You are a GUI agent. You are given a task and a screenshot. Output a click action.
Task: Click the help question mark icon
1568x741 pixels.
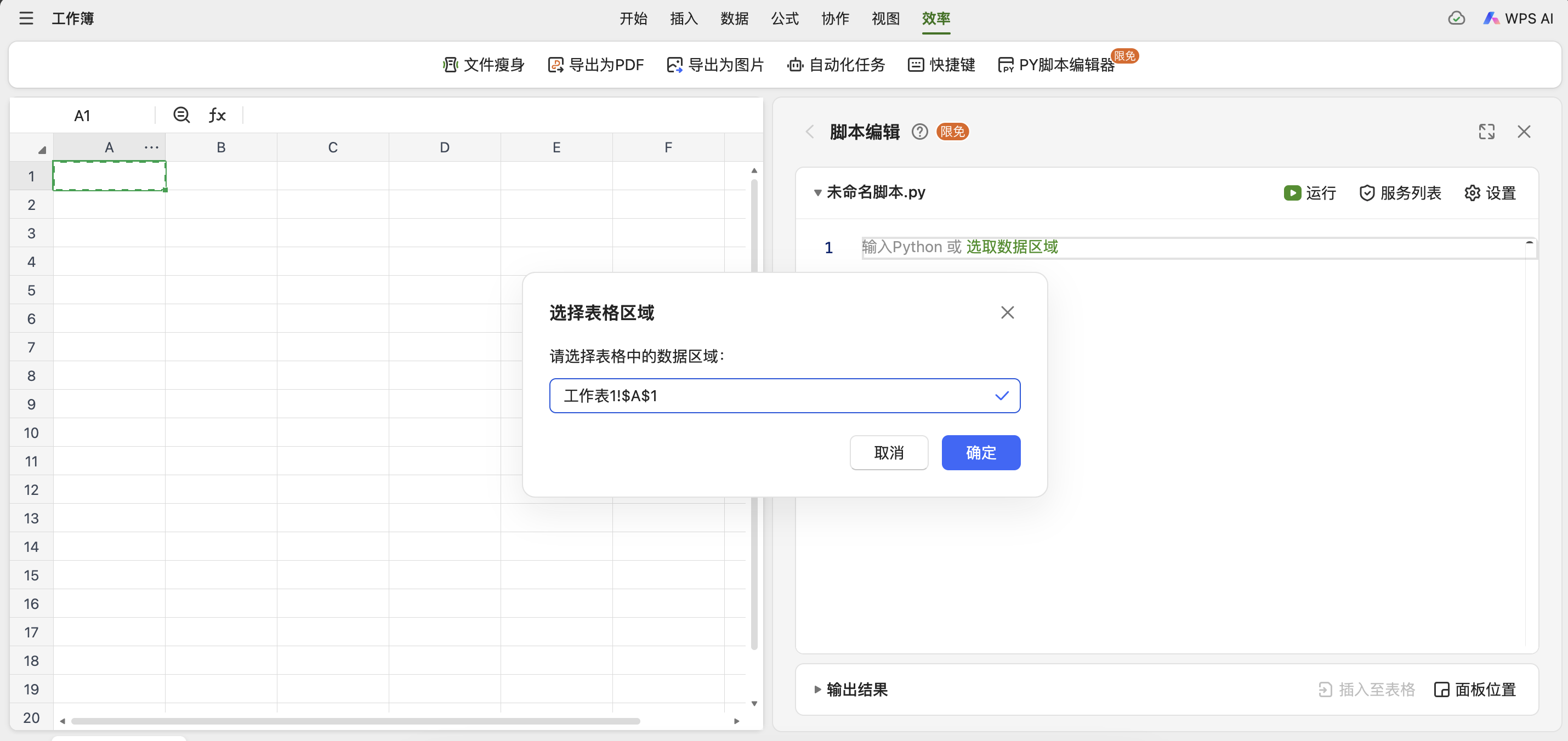tap(919, 132)
